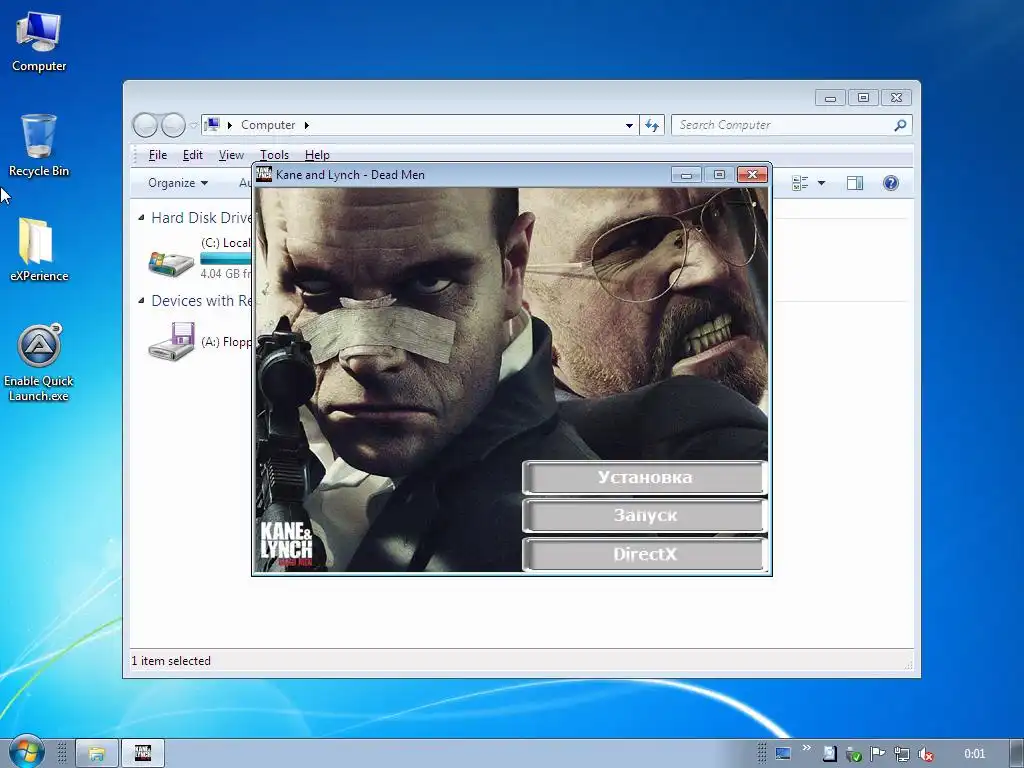1024x768 pixels.
Task: Open the Edit menu in Explorer
Action: tap(193, 155)
